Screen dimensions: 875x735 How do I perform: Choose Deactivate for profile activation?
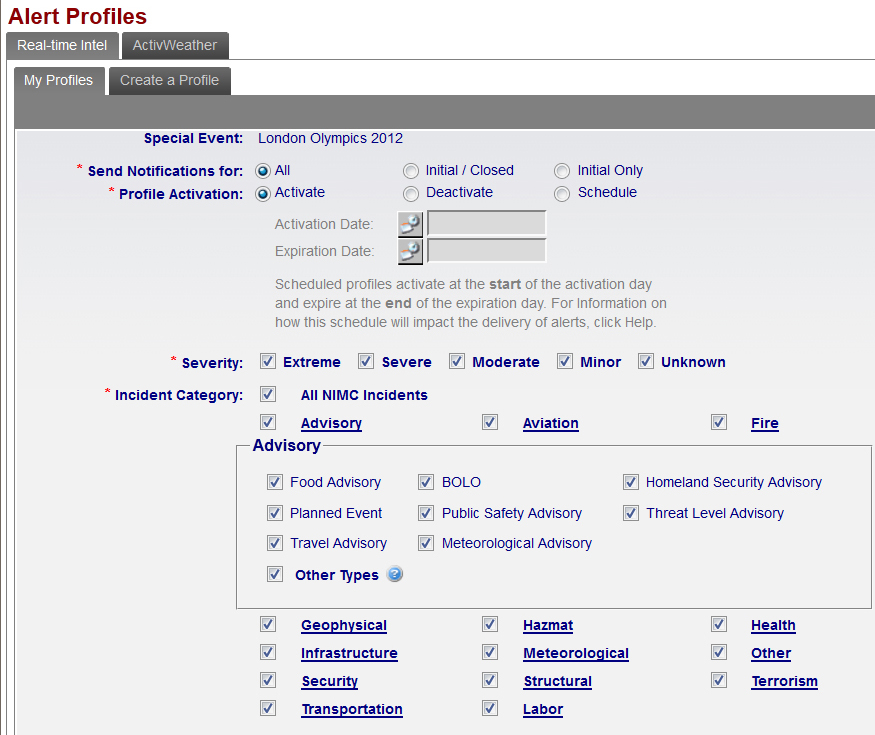click(411, 193)
